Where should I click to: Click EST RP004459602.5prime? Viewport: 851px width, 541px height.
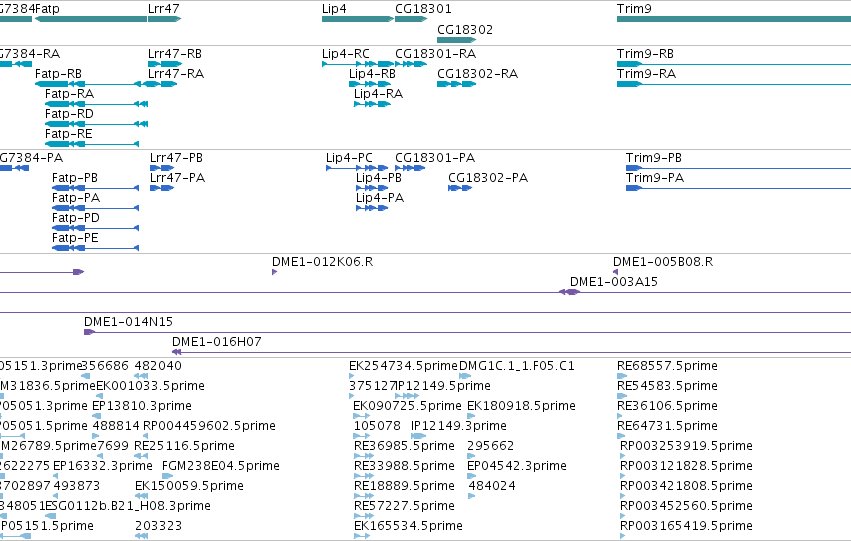tap(209, 427)
